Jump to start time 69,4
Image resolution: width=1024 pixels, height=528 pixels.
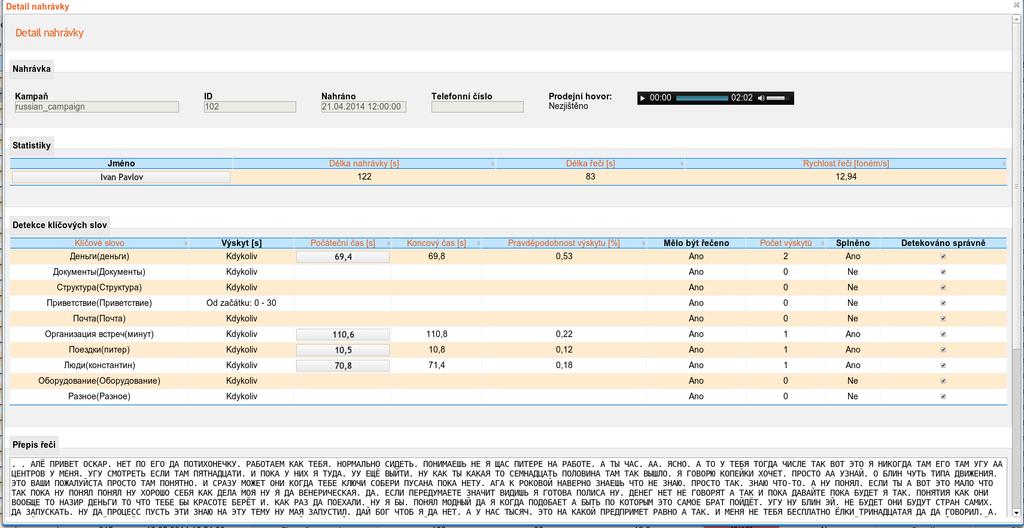[343, 257]
